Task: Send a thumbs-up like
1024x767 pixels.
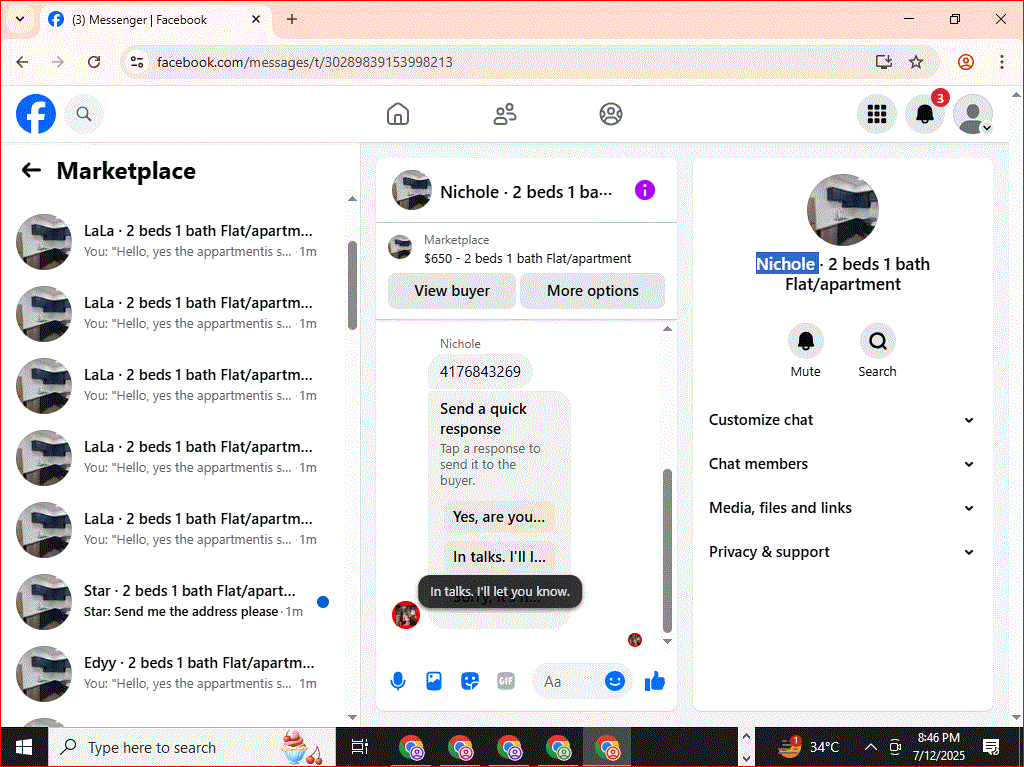Action: pos(654,681)
